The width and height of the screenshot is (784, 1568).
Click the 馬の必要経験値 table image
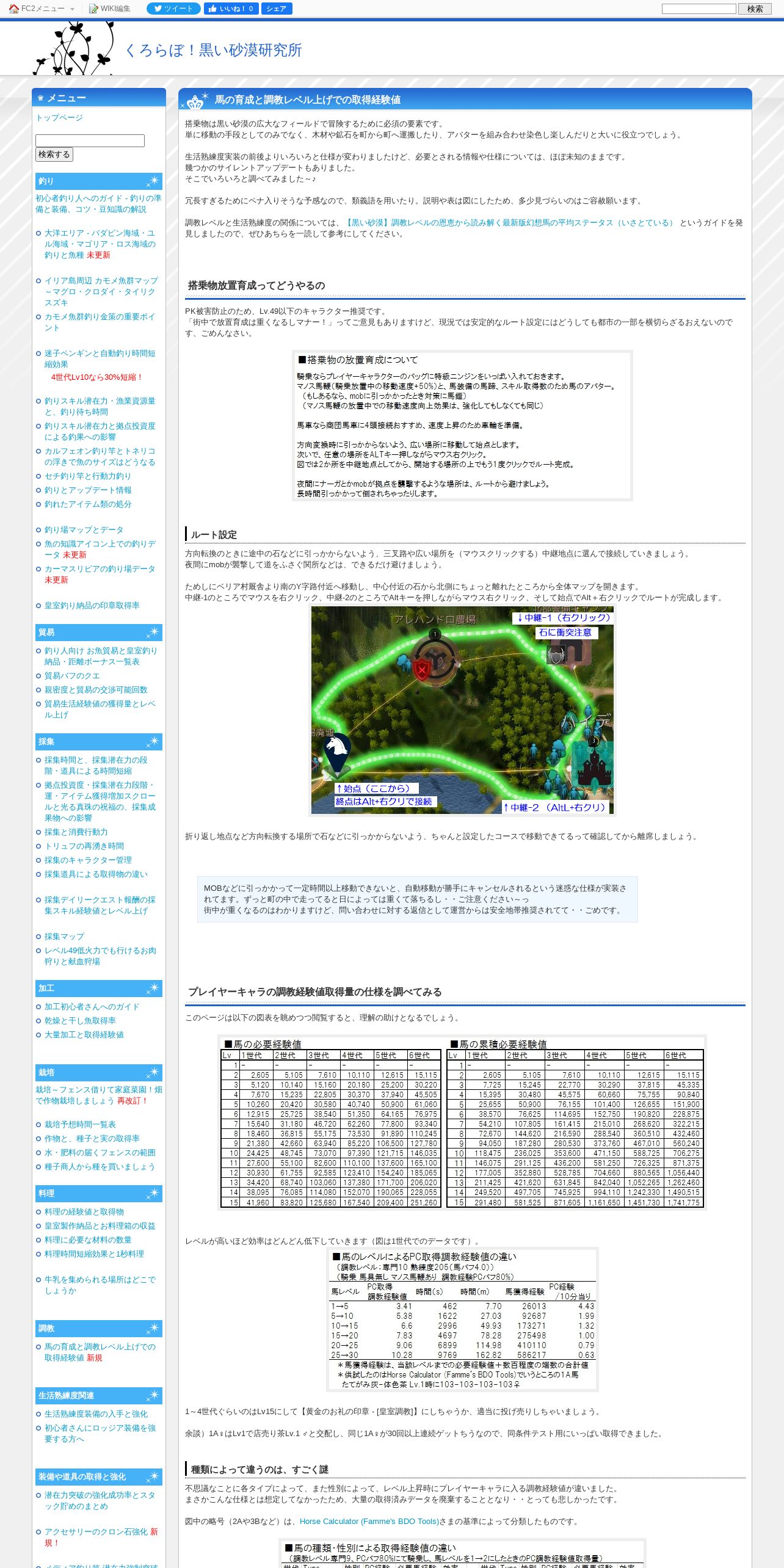pyautogui.click(x=462, y=1122)
